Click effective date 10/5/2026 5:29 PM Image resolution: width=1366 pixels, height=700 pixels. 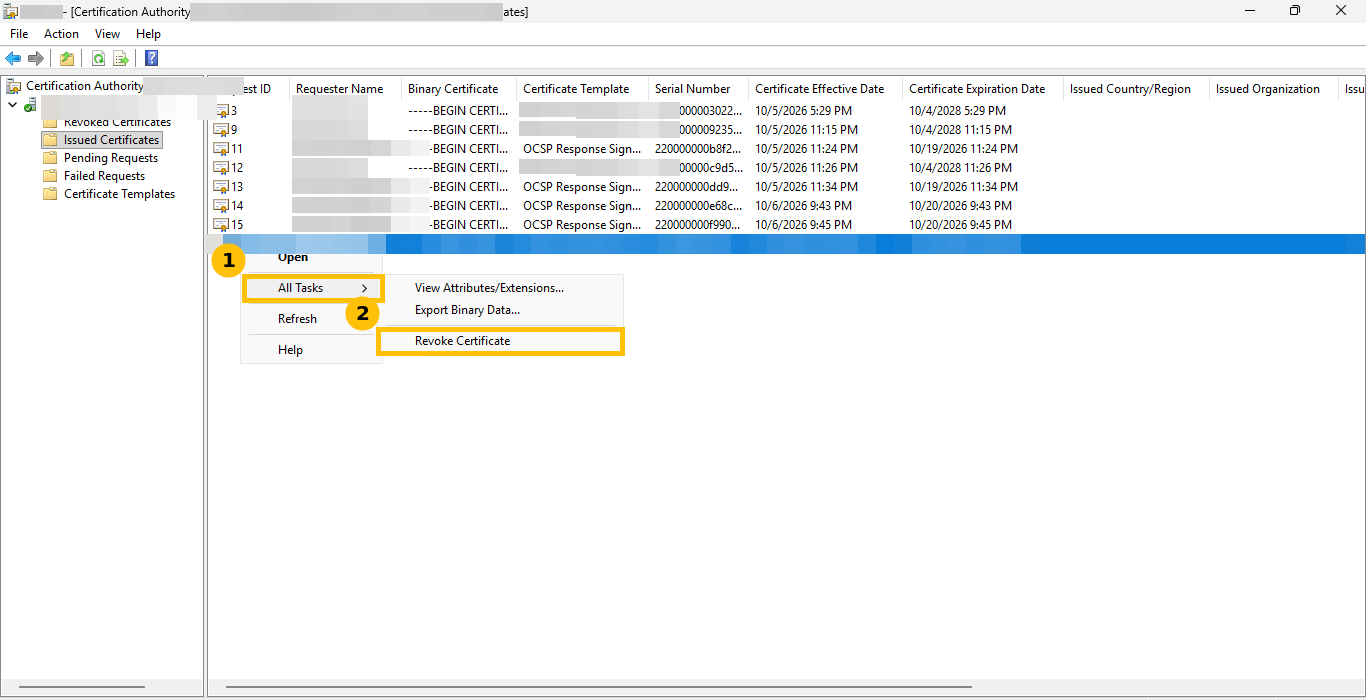(804, 111)
